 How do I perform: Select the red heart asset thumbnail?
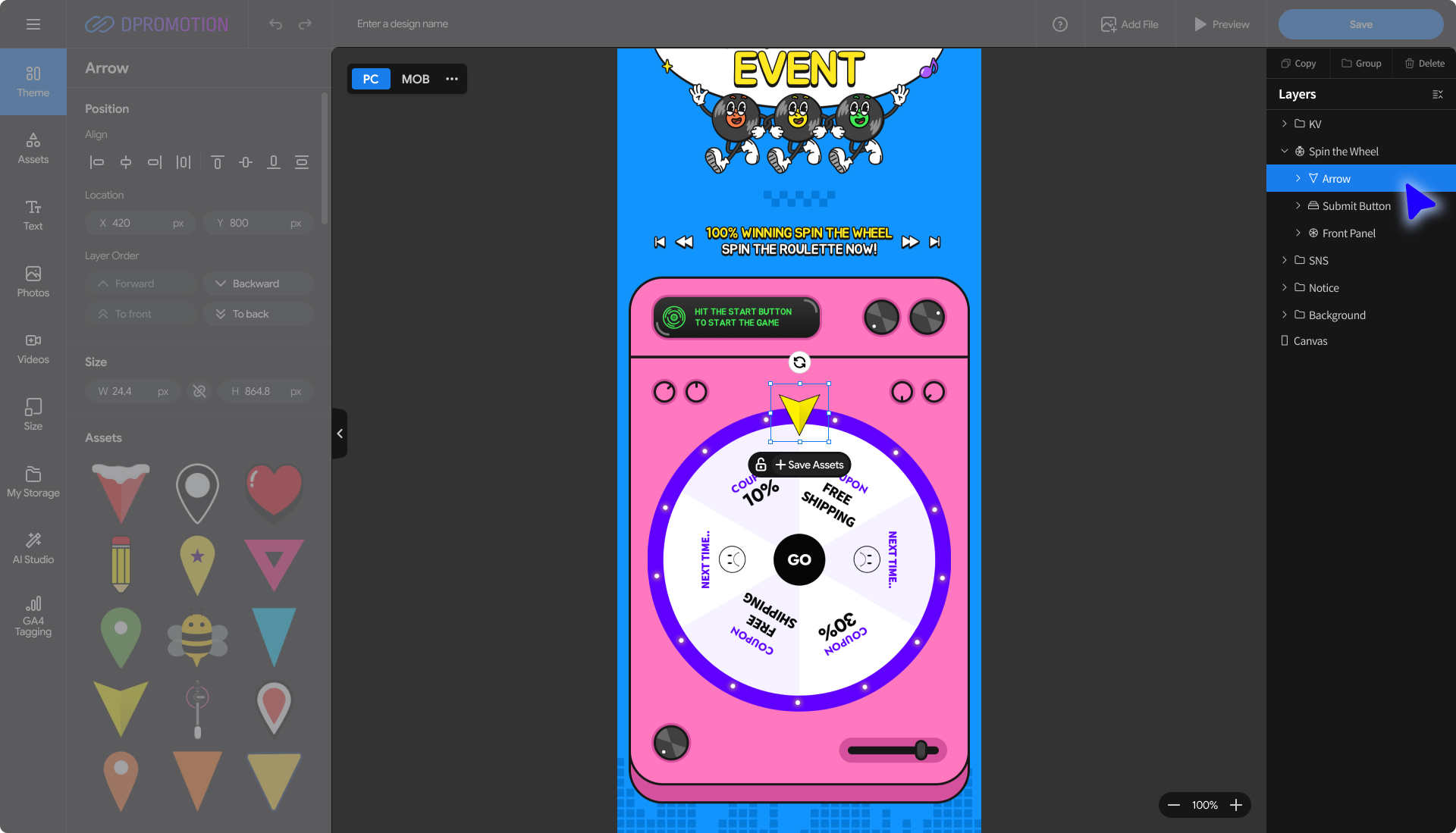[274, 490]
